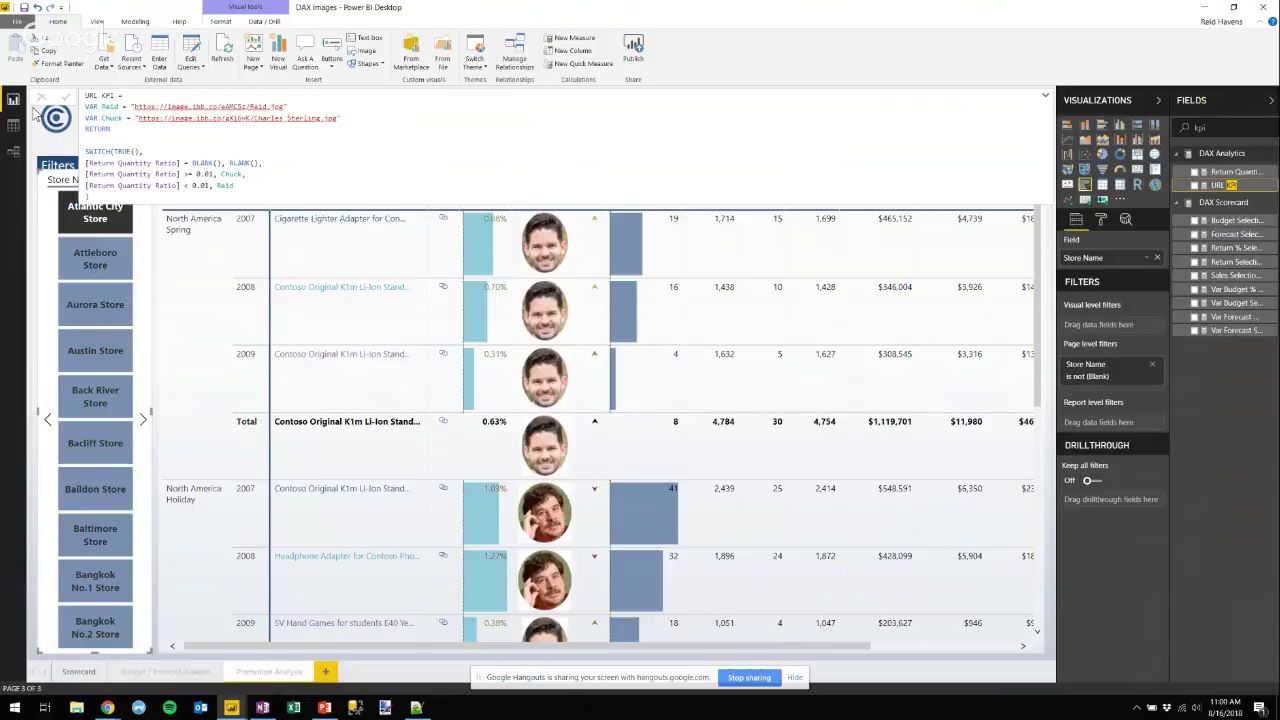Viewport: 1280px width, 720px height.
Task: Switch to Data view in left sidebar
Action: pos(13,125)
